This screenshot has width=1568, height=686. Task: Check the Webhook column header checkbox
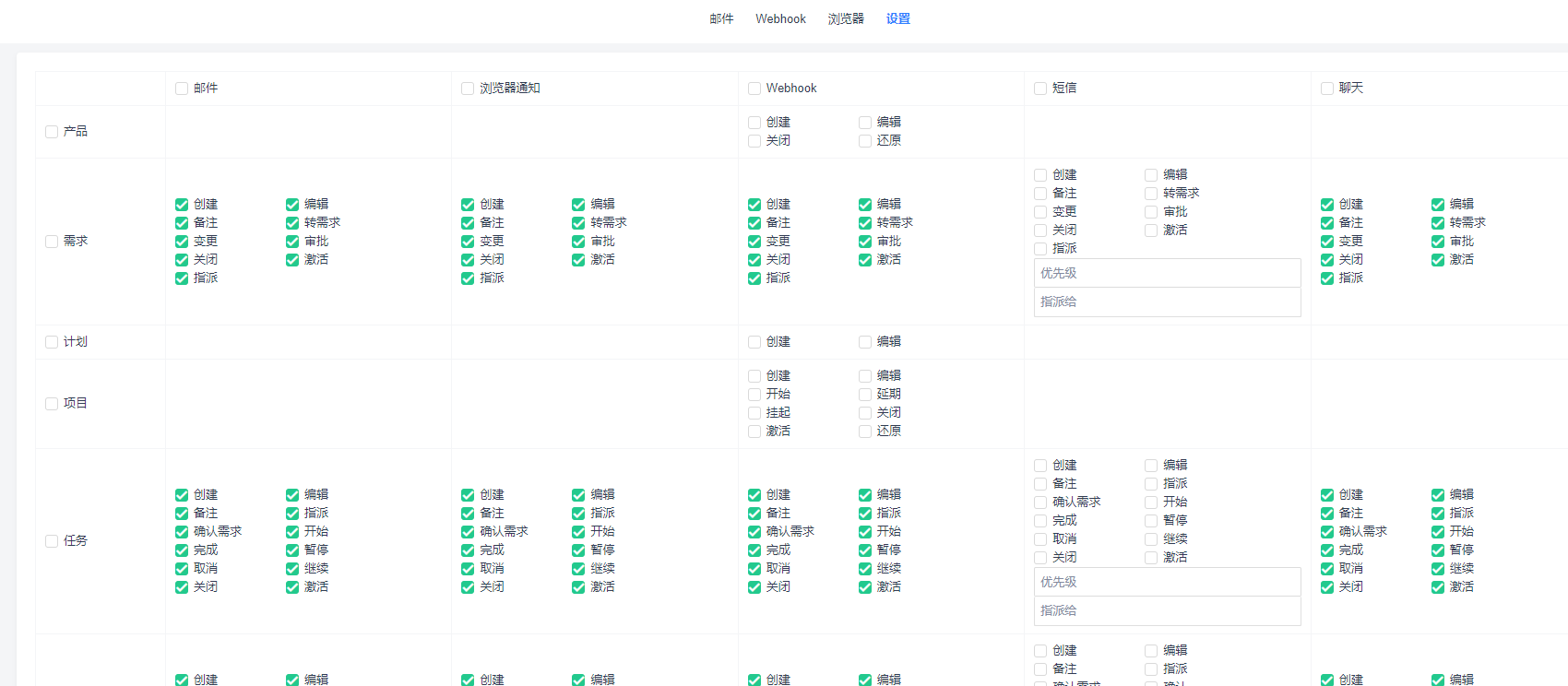coord(754,89)
